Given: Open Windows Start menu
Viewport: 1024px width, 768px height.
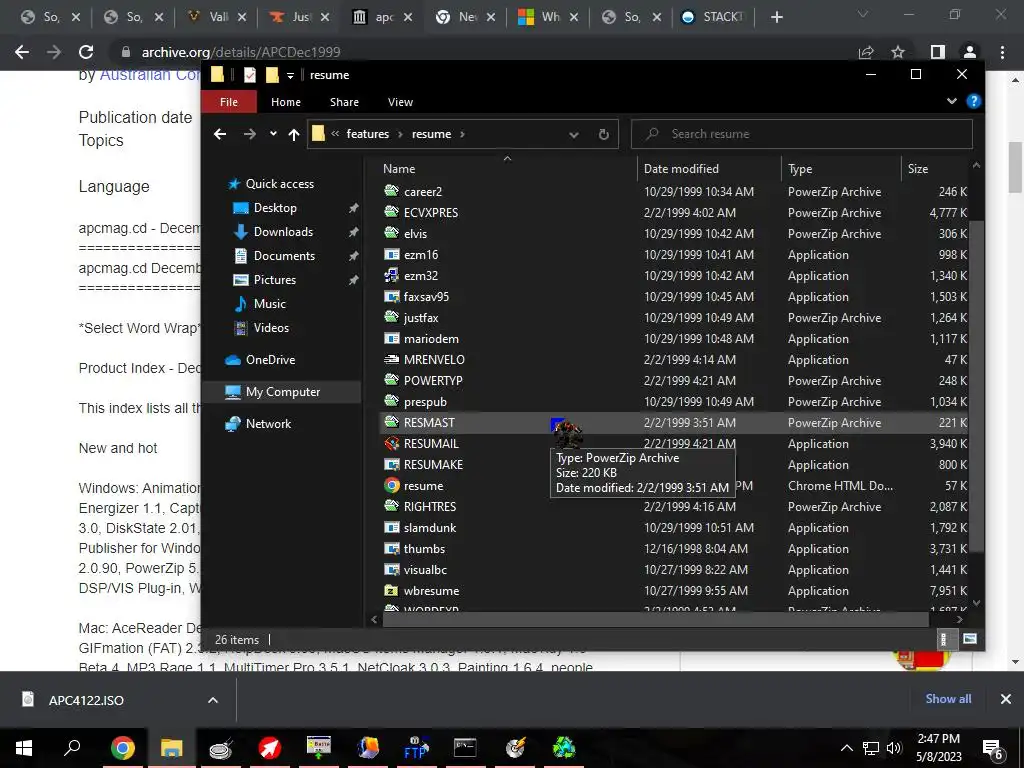Looking at the screenshot, I should (x=24, y=748).
